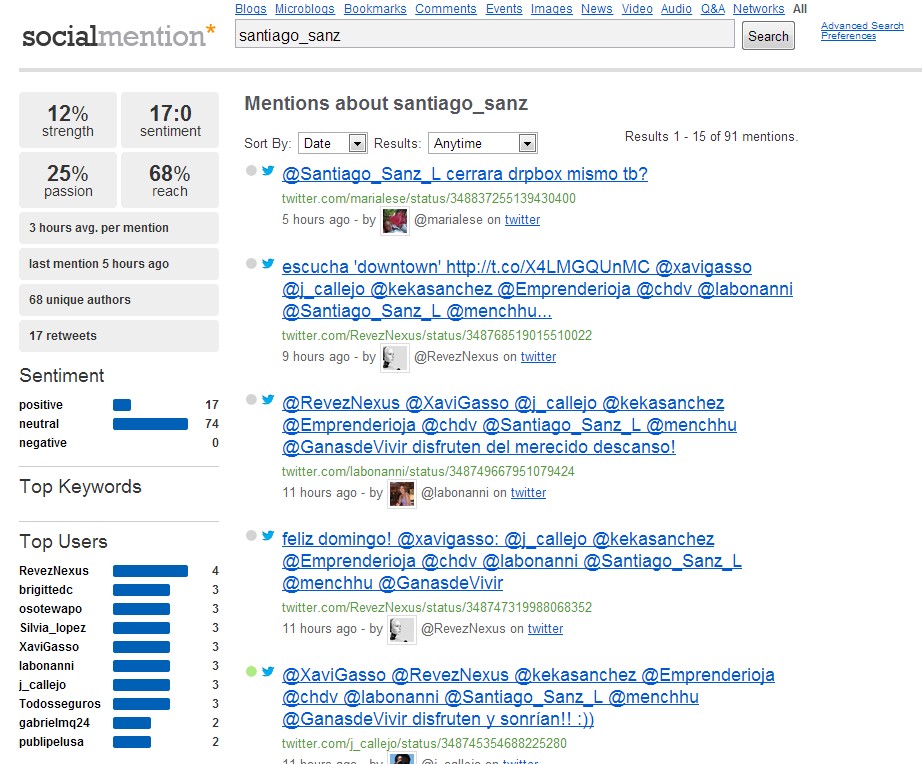Switch to Blogs search tab
Viewport: 922px width, 764px height.
[250, 9]
